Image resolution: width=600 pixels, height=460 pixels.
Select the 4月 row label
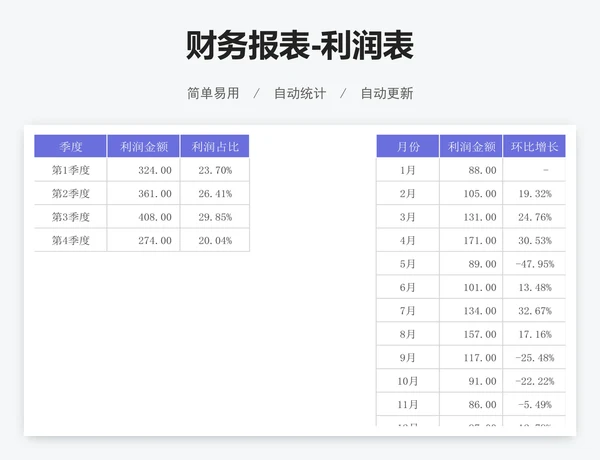click(x=408, y=240)
